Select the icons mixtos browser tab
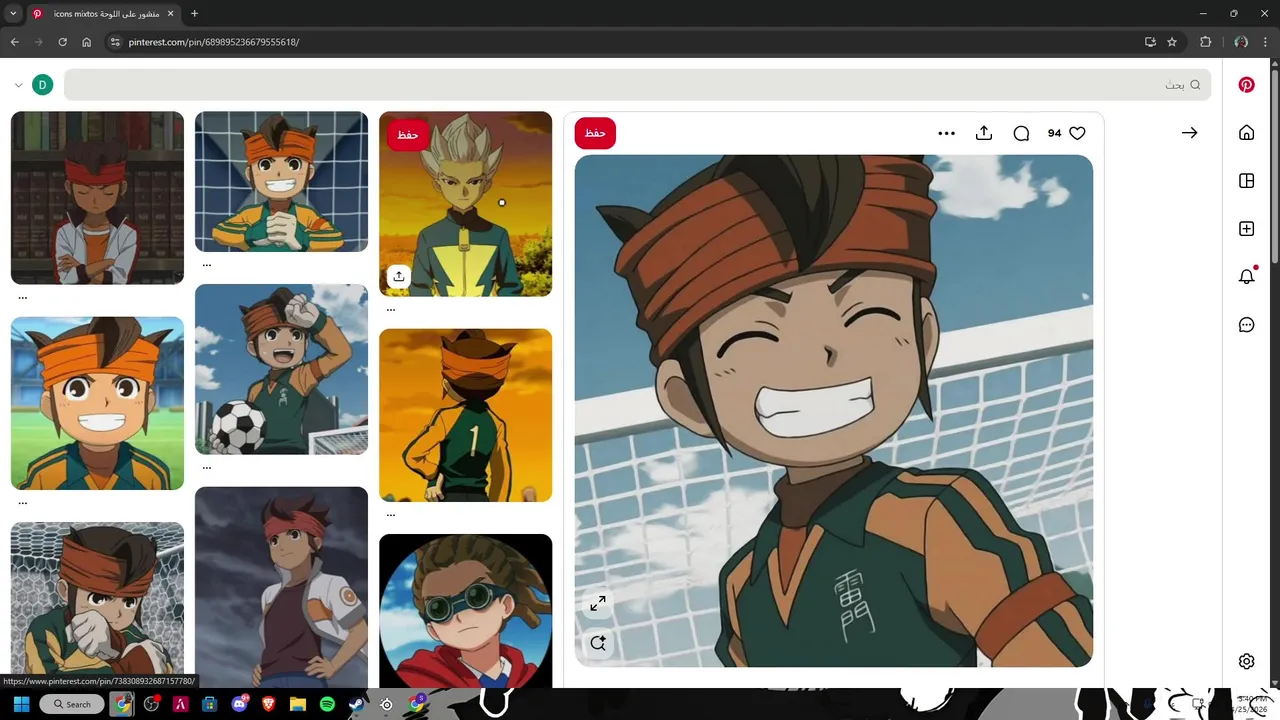 click(102, 14)
